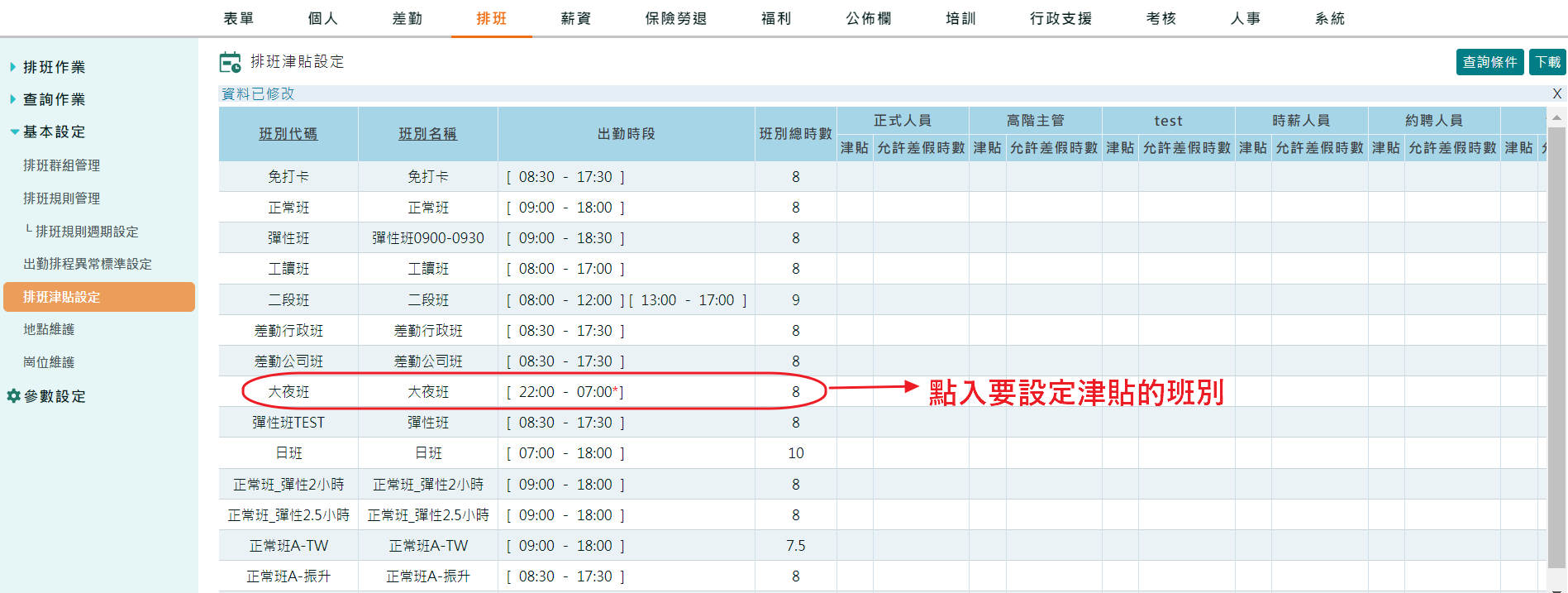Open the 表單 top menu
This screenshot has height=593, width=1568.
239,18
